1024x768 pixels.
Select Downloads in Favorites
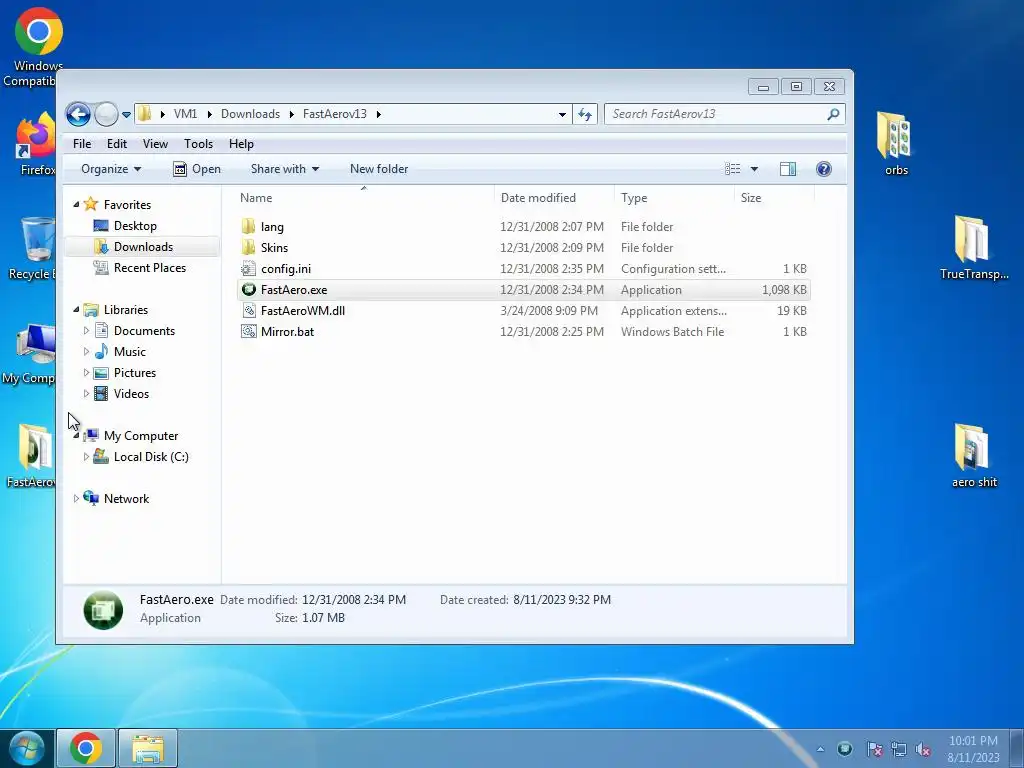point(143,247)
